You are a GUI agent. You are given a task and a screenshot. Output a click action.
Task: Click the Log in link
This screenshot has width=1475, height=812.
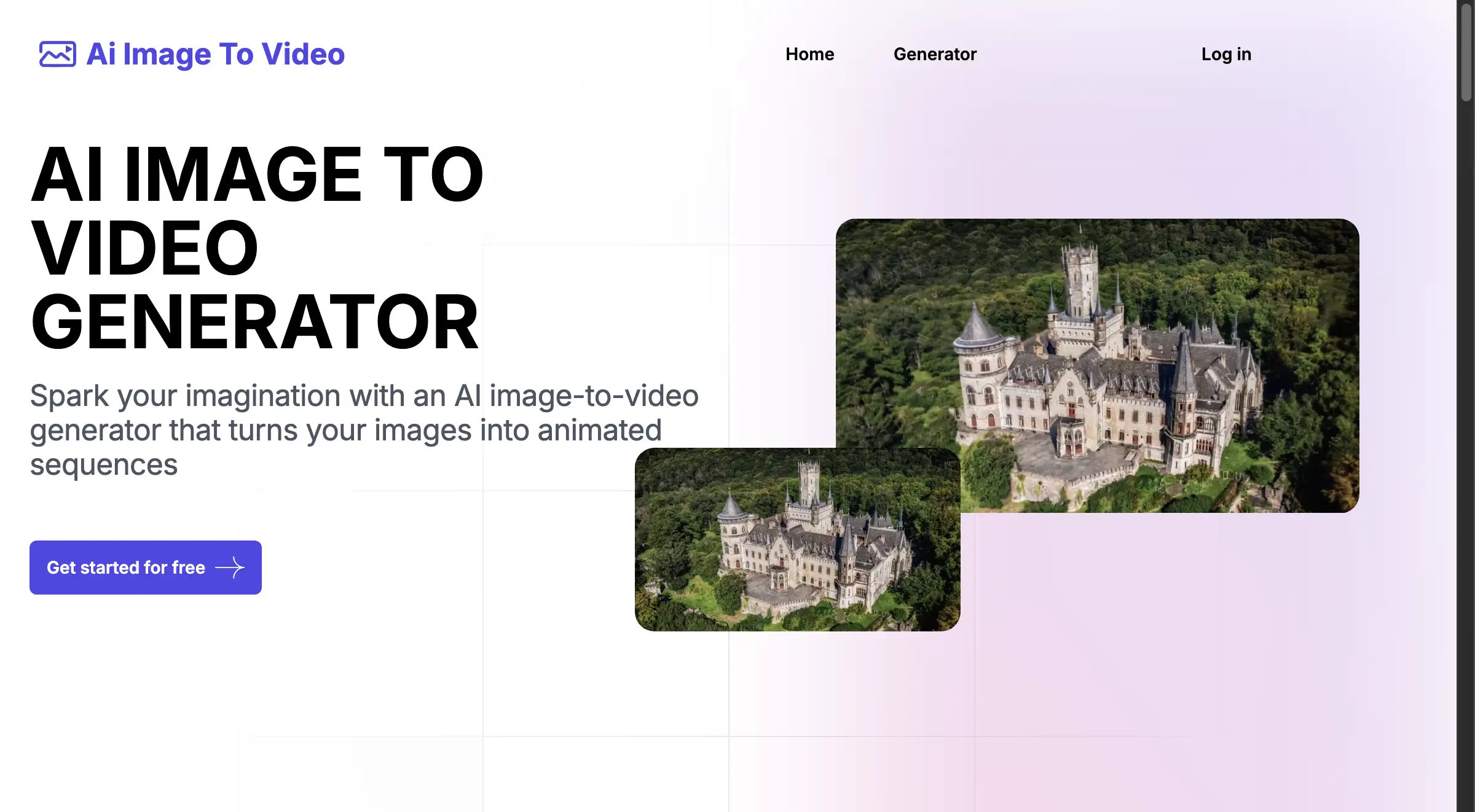tap(1226, 54)
